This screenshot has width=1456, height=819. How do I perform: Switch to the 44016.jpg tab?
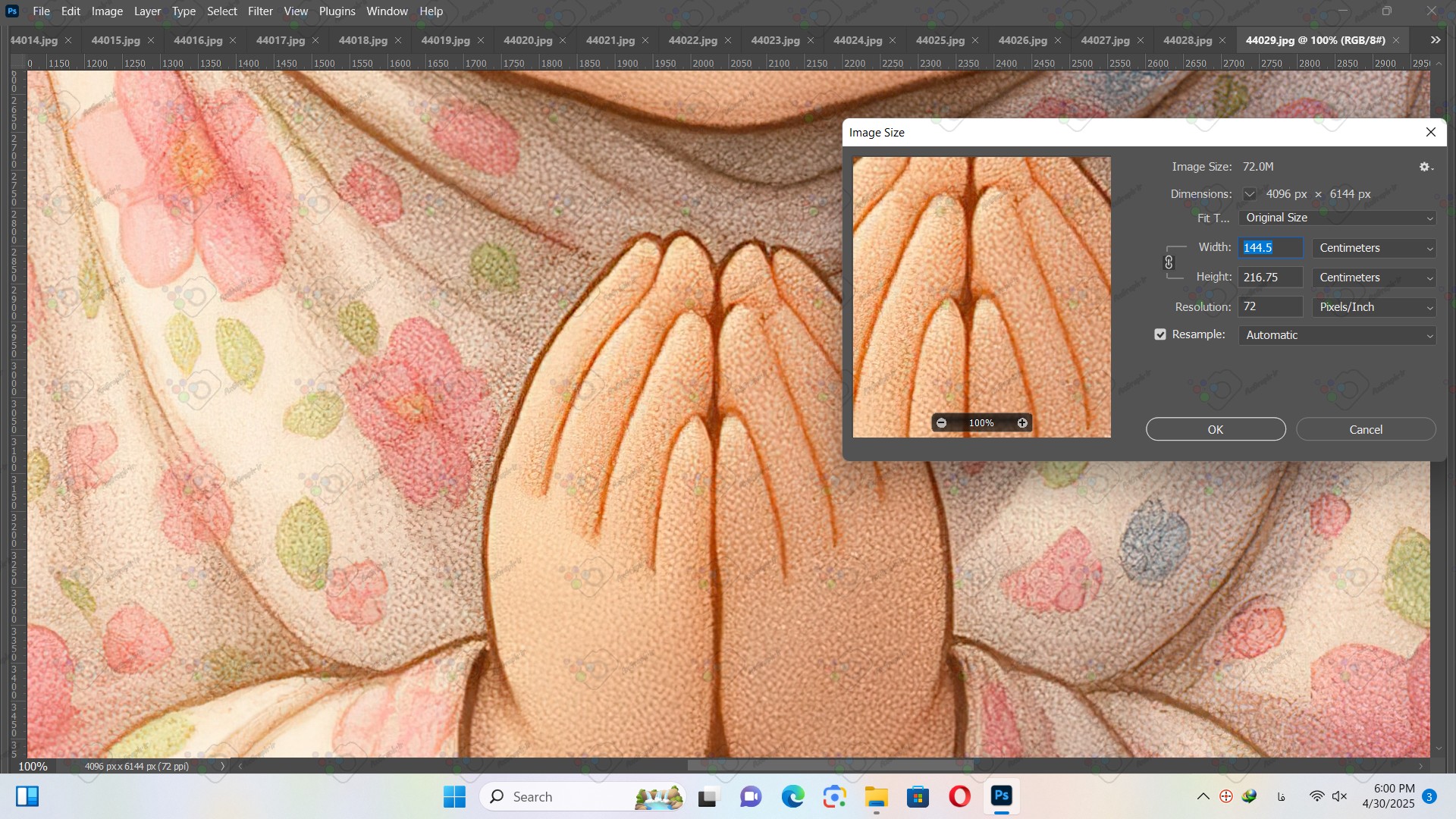point(197,40)
